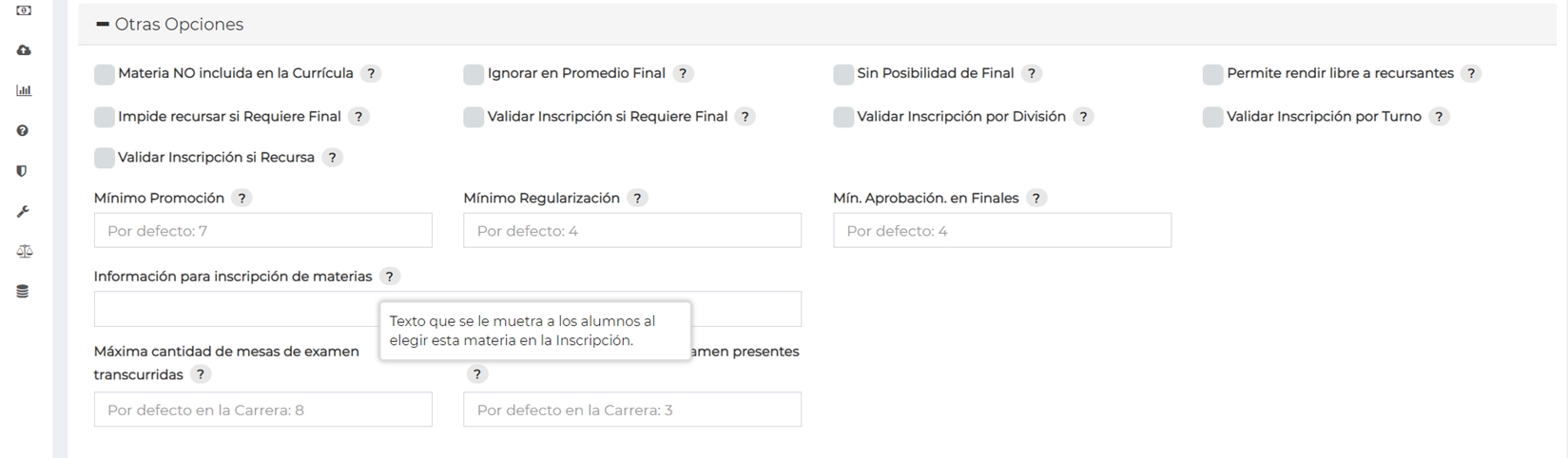
Task: Tick Validar Inscripción si Recursa checkbox
Action: click(105, 158)
